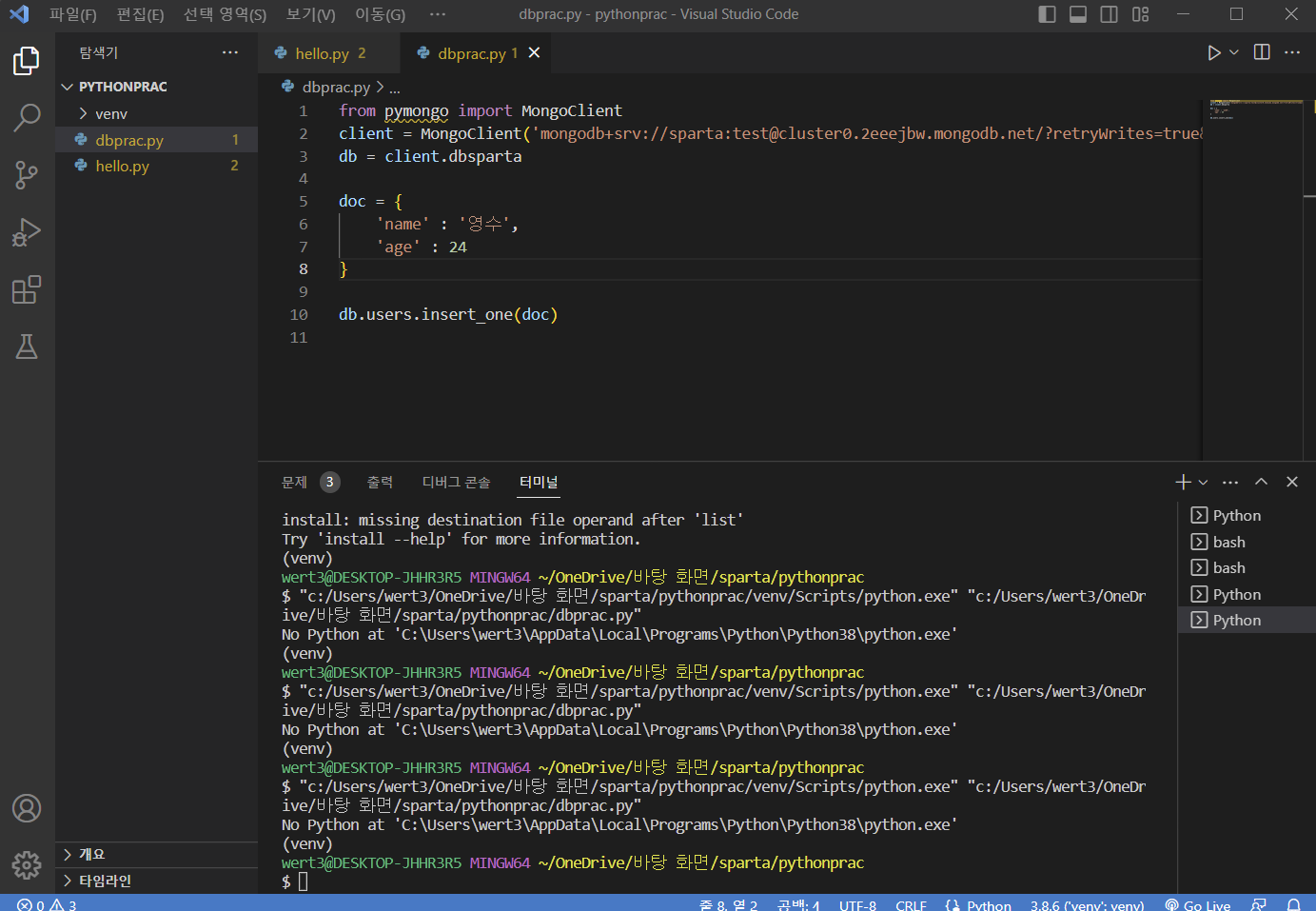The width and height of the screenshot is (1316, 911).
Task: Select the 3.8.6 venv Python interpreter
Action: pyautogui.click(x=1087, y=905)
